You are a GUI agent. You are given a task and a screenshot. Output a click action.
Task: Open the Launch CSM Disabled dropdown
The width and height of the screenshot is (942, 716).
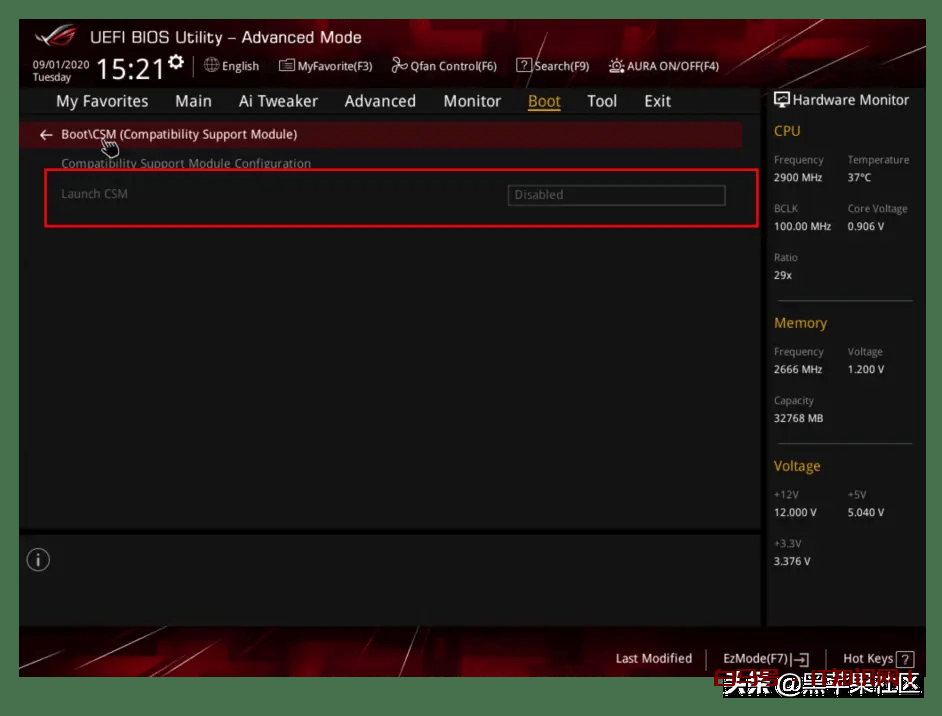(616, 195)
